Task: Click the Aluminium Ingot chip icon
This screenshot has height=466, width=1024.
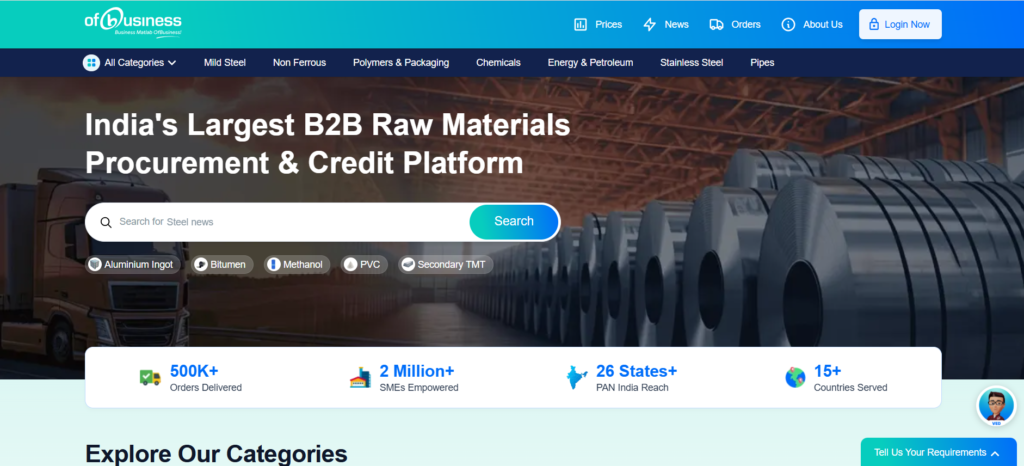Action: (95, 264)
